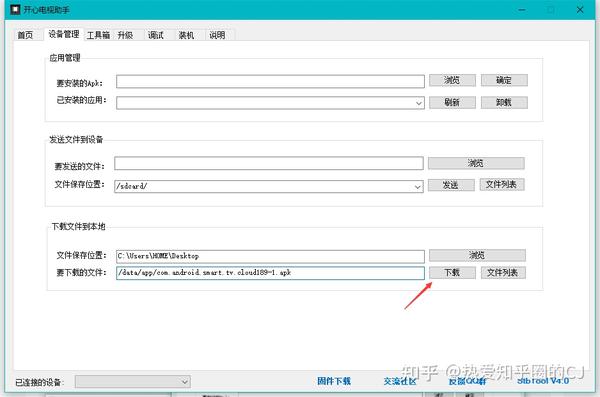The width and height of the screenshot is (600, 397).
Task: Select the 设备管理 tab
Action: (x=64, y=34)
